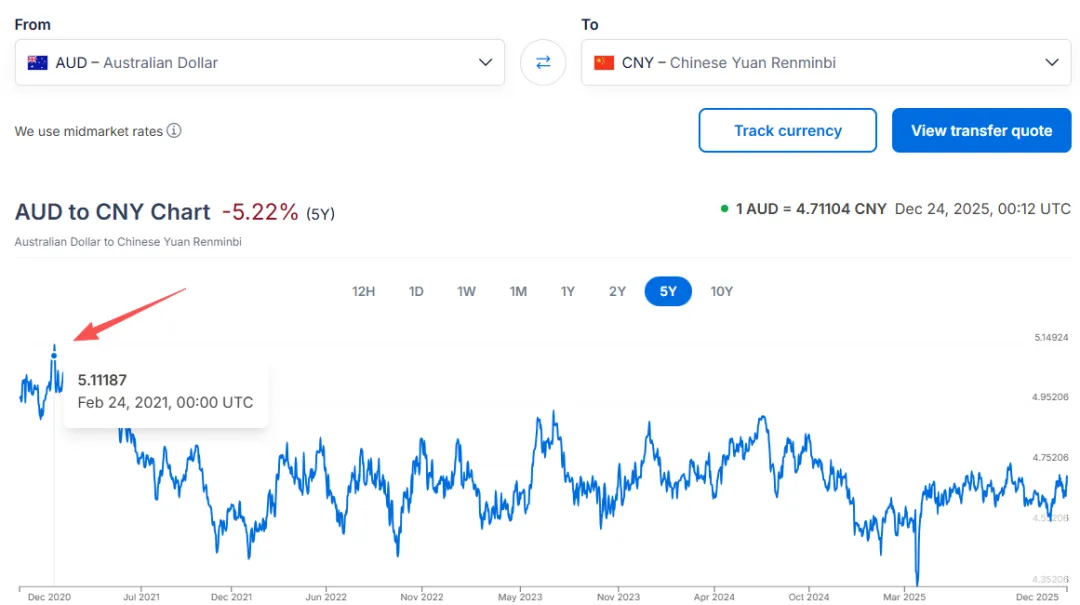Show the 2Y chart range
1080x605 pixels.
(618, 291)
